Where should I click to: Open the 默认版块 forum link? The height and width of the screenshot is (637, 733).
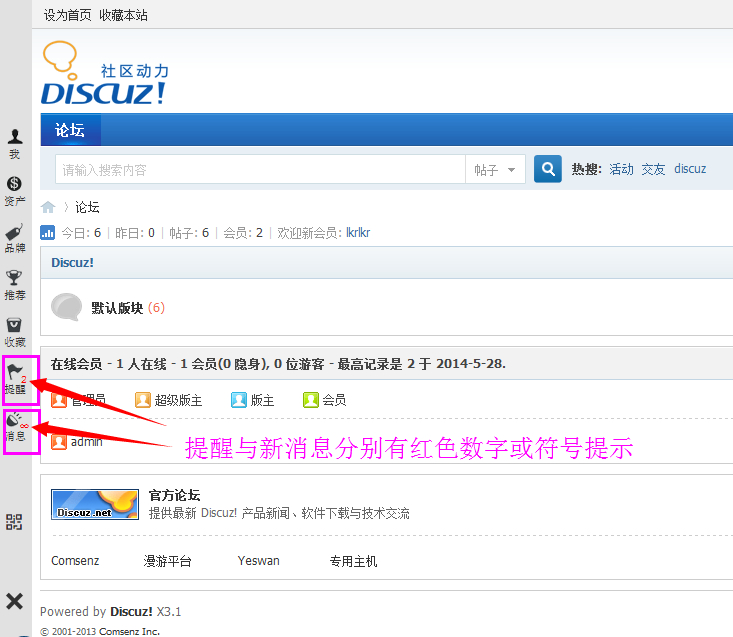(x=117, y=308)
